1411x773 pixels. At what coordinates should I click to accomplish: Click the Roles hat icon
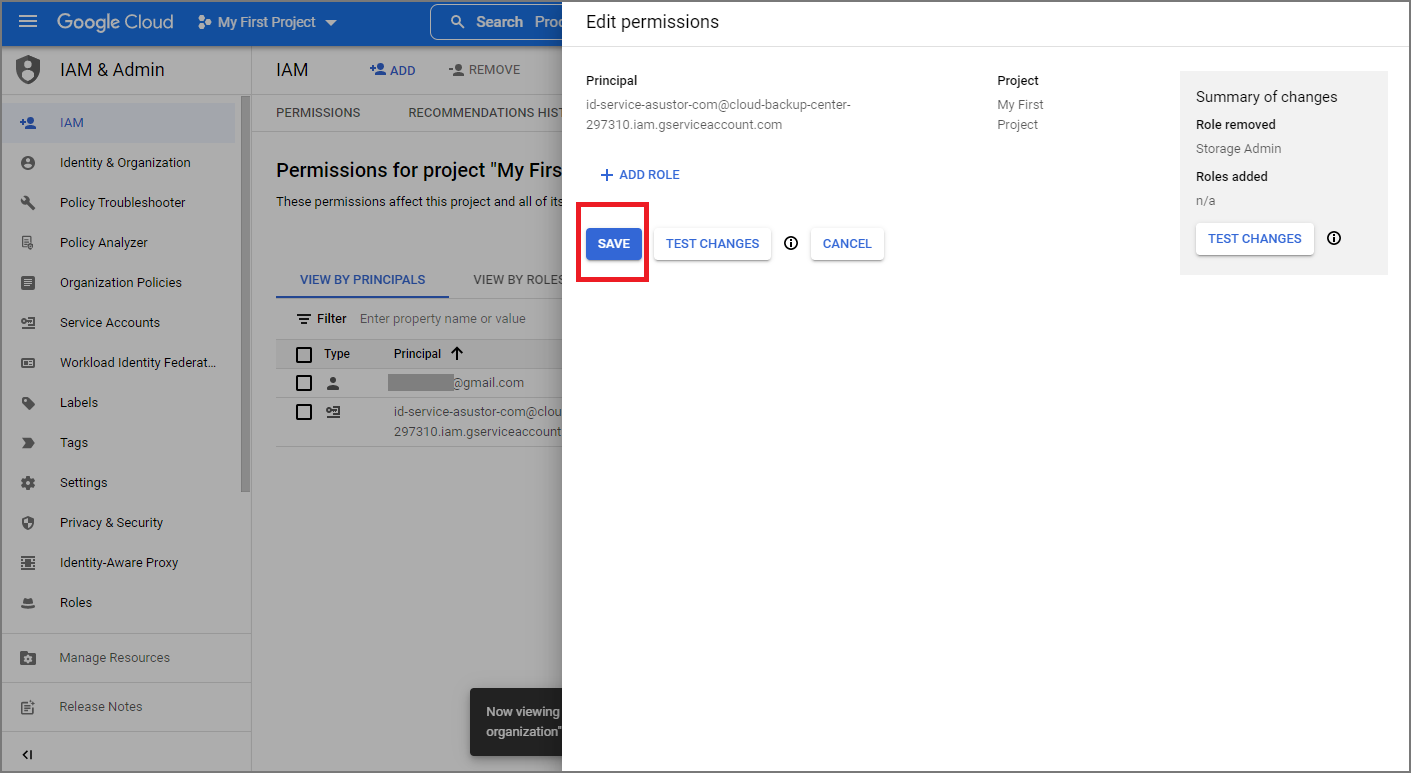28,603
